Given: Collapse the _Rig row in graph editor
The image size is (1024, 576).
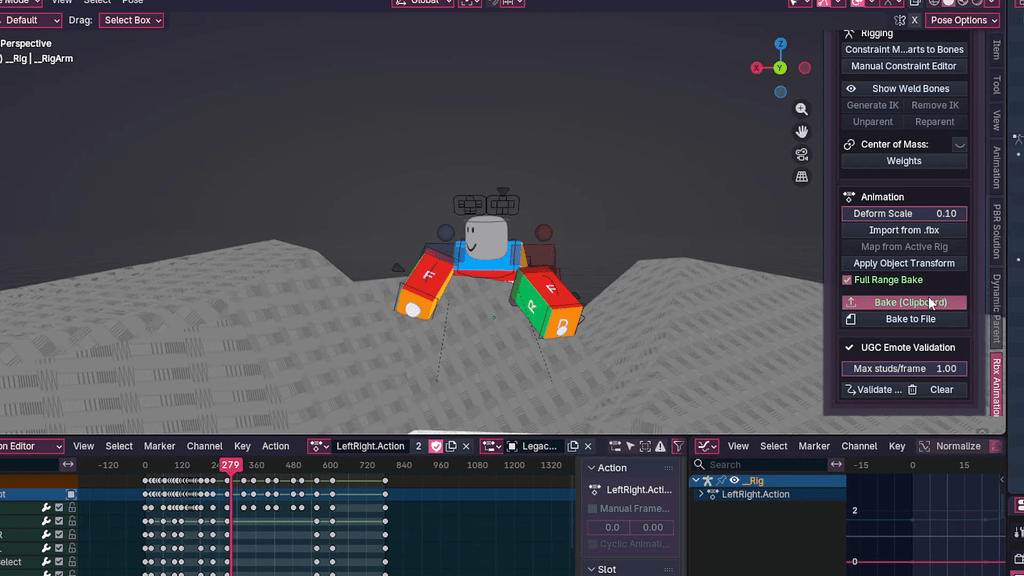Looking at the screenshot, I should (696, 481).
